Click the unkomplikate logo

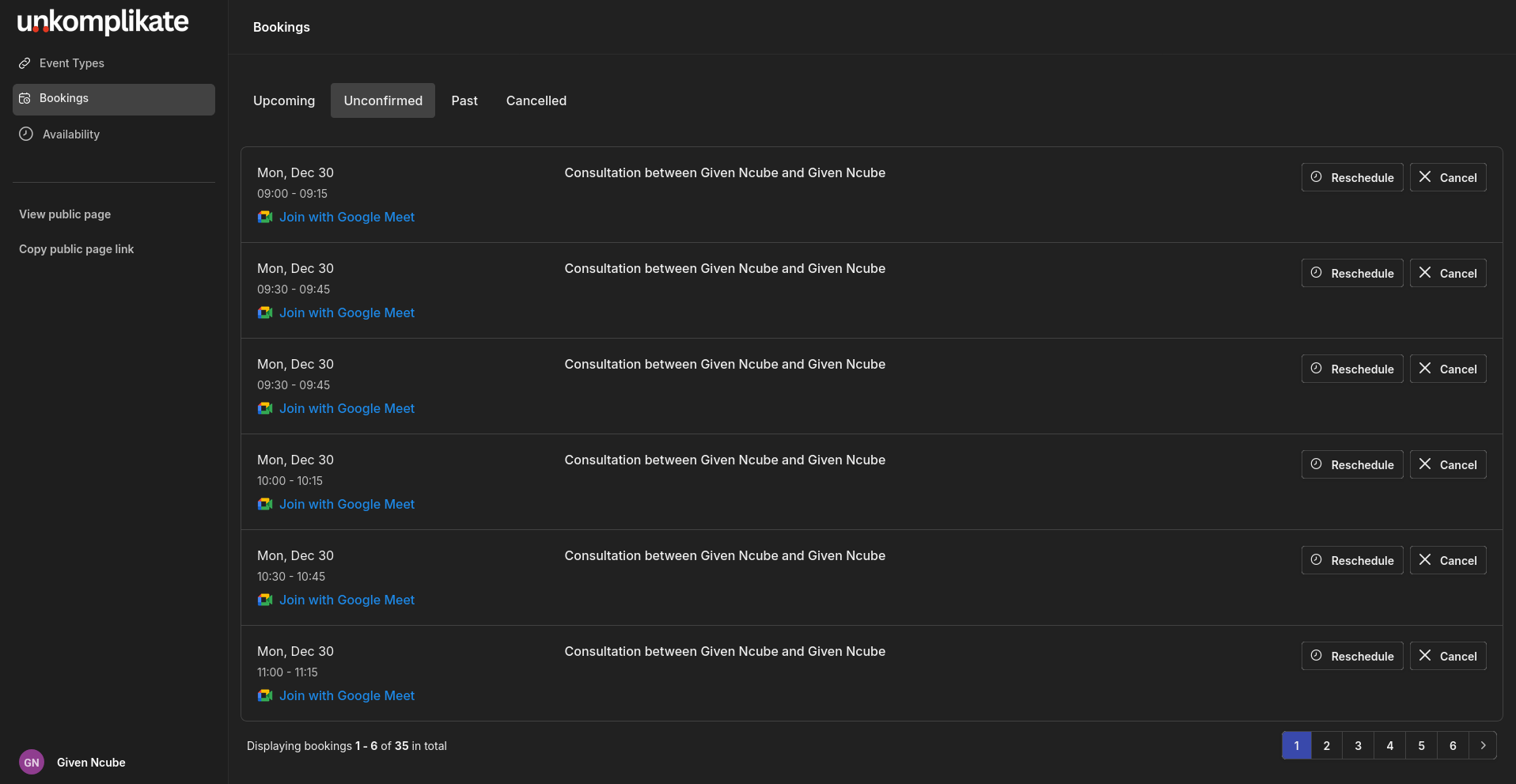pos(103,22)
